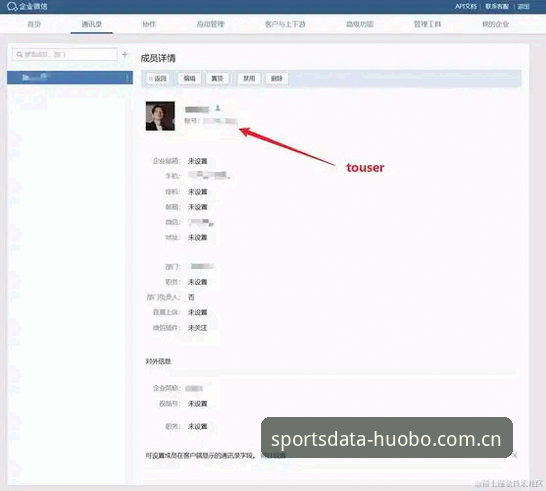Click the 联系客服 link
Image resolution: width=546 pixels, height=491 pixels.
(497, 6)
